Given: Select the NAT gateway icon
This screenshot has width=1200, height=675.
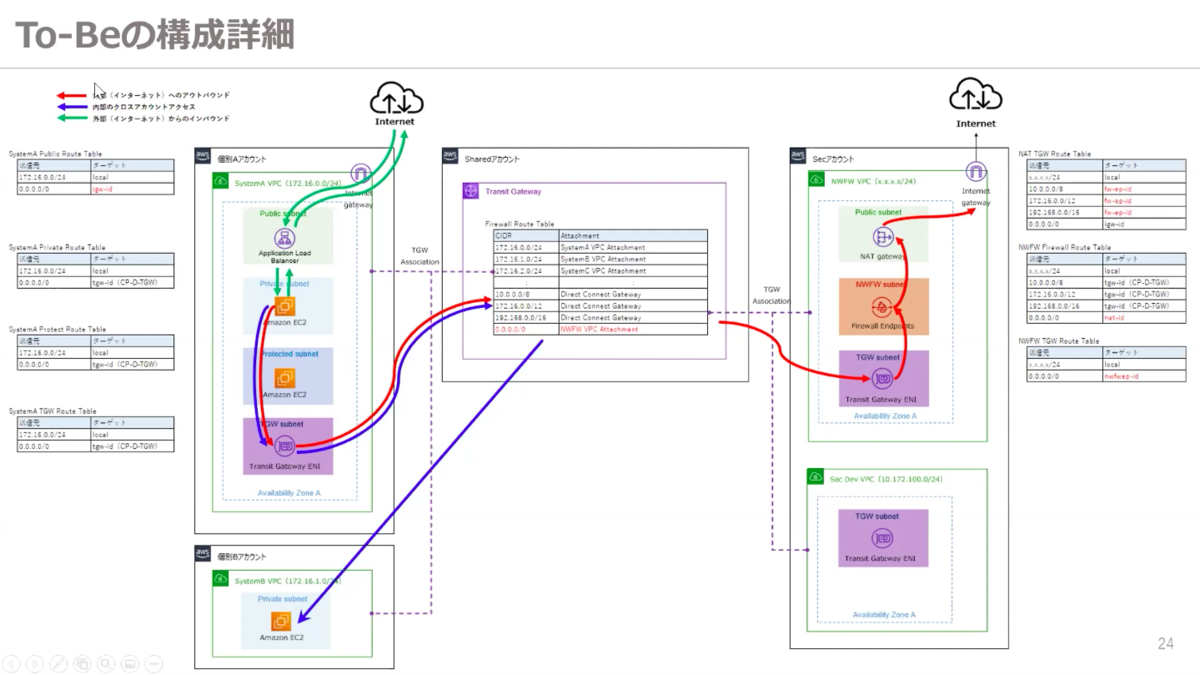Looking at the screenshot, I should 883,236.
